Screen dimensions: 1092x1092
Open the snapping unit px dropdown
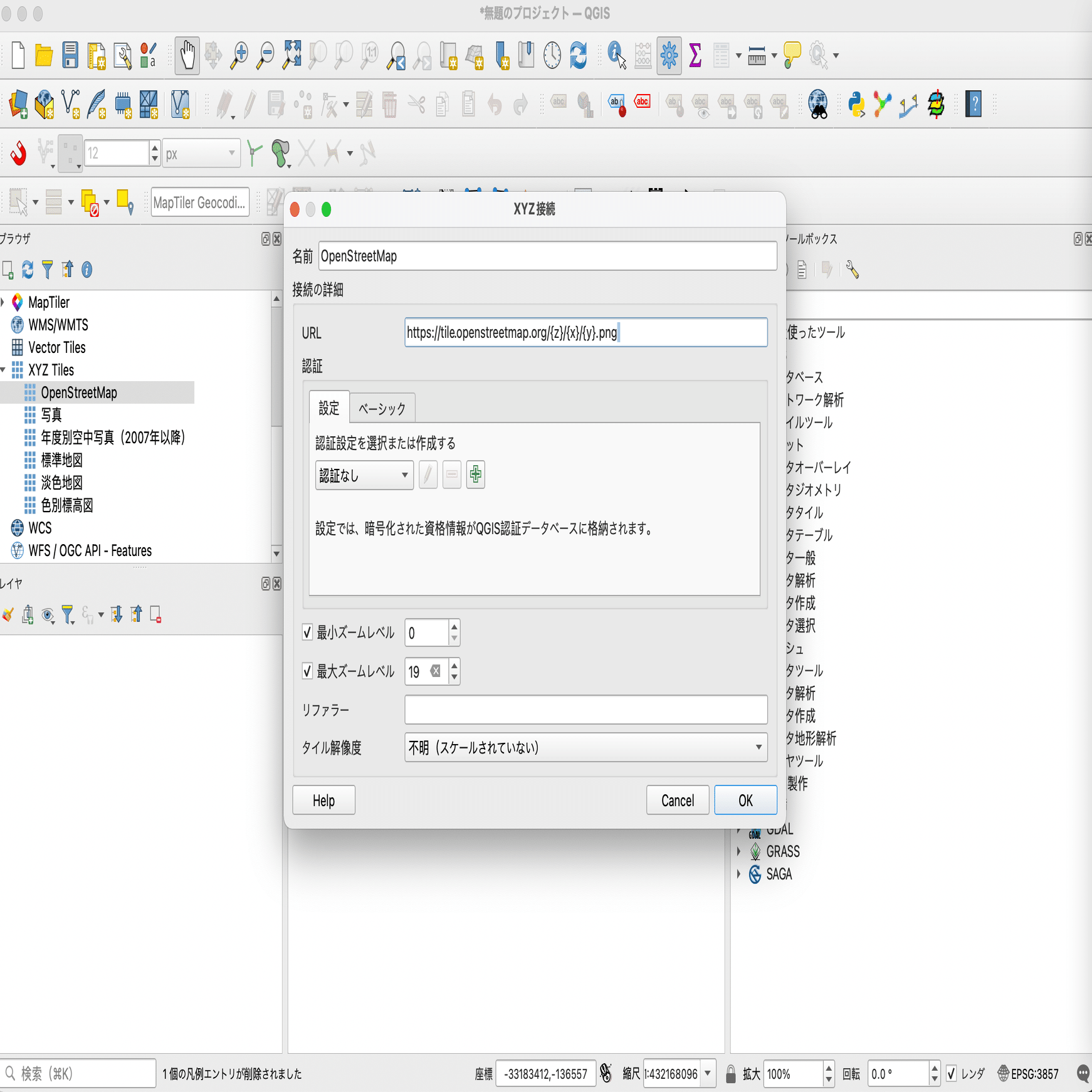click(201, 153)
